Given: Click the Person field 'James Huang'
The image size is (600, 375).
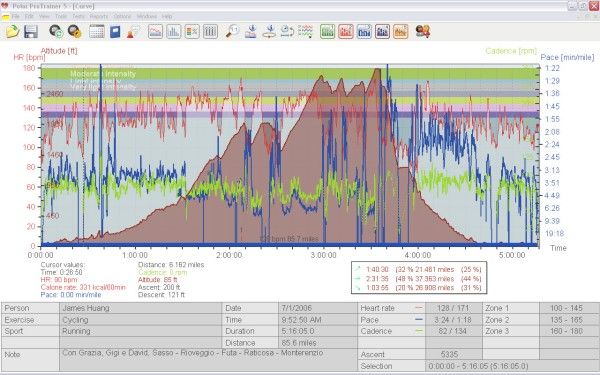Looking at the screenshot, I should coord(140,308).
